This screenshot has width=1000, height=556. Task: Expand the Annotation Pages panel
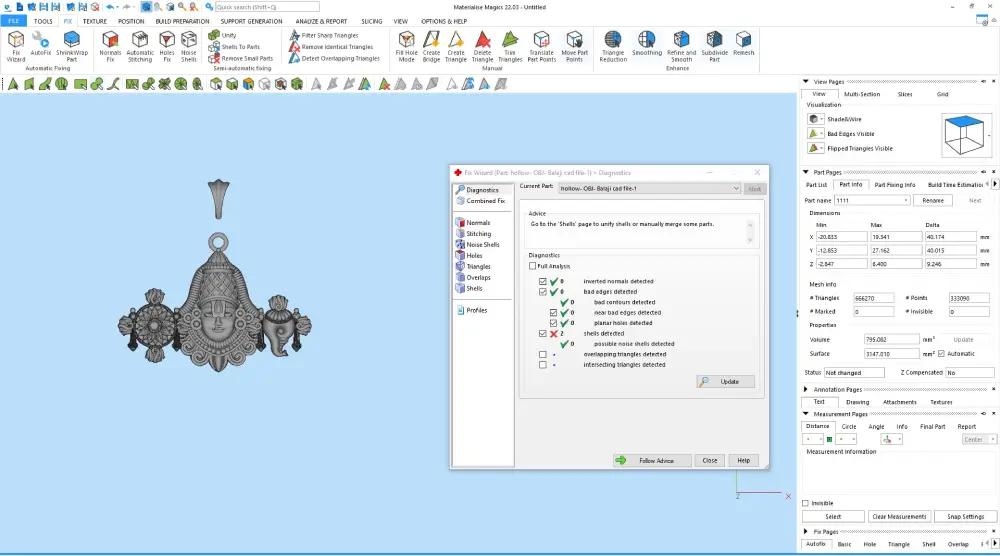click(x=805, y=389)
